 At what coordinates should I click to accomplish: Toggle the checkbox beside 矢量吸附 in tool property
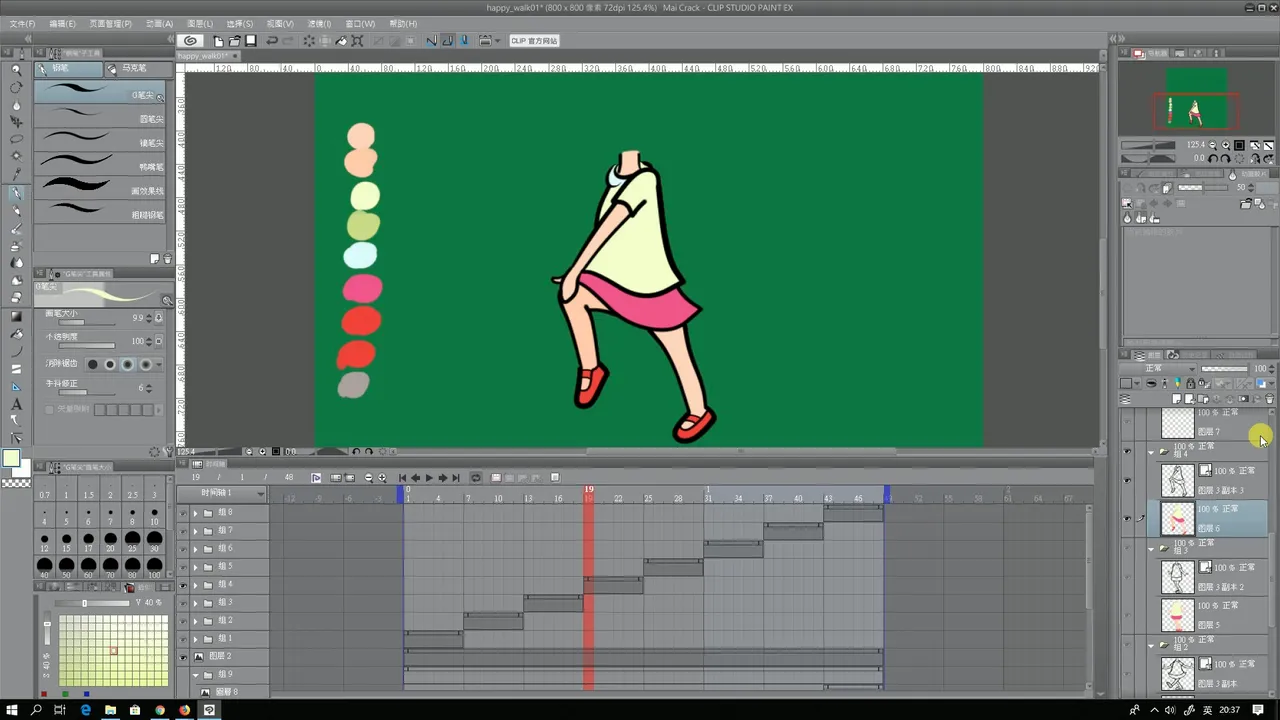[x=50, y=409]
